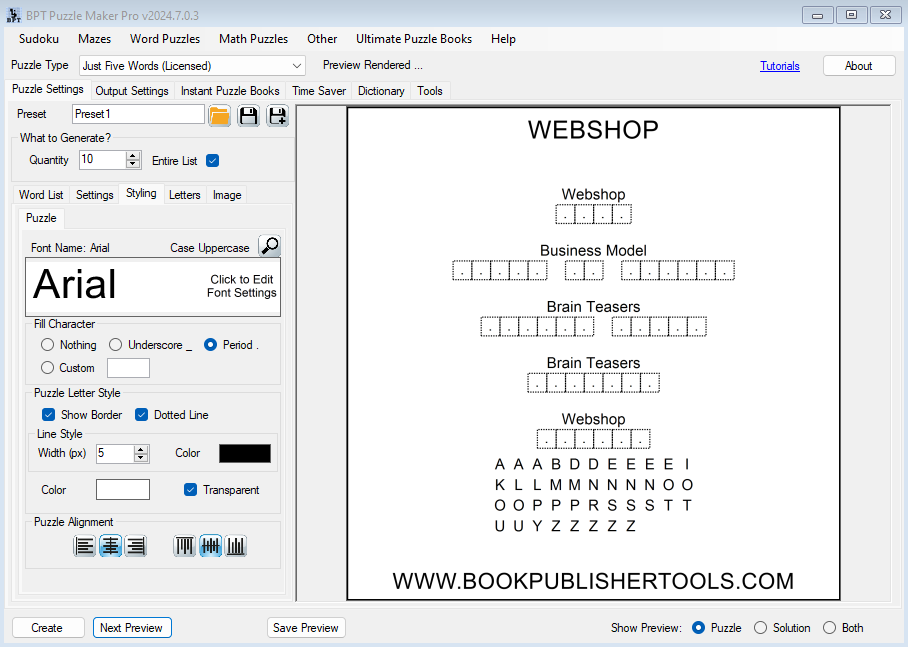Open the Word Puzzles menu
The image size is (908, 647).
[x=164, y=39]
